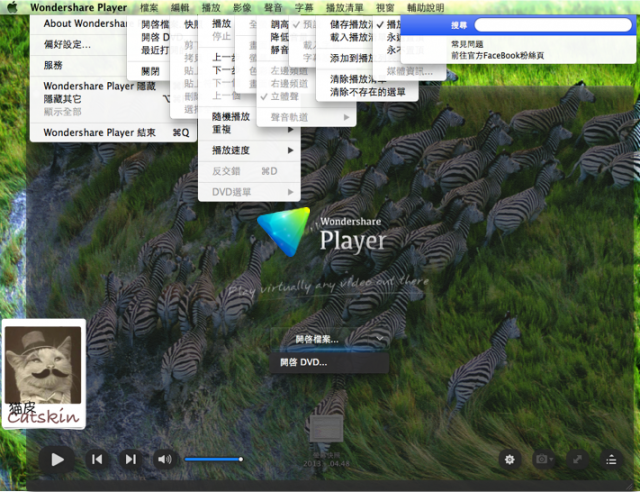
Task: Open the 播放清單 menu
Action: 344,7
